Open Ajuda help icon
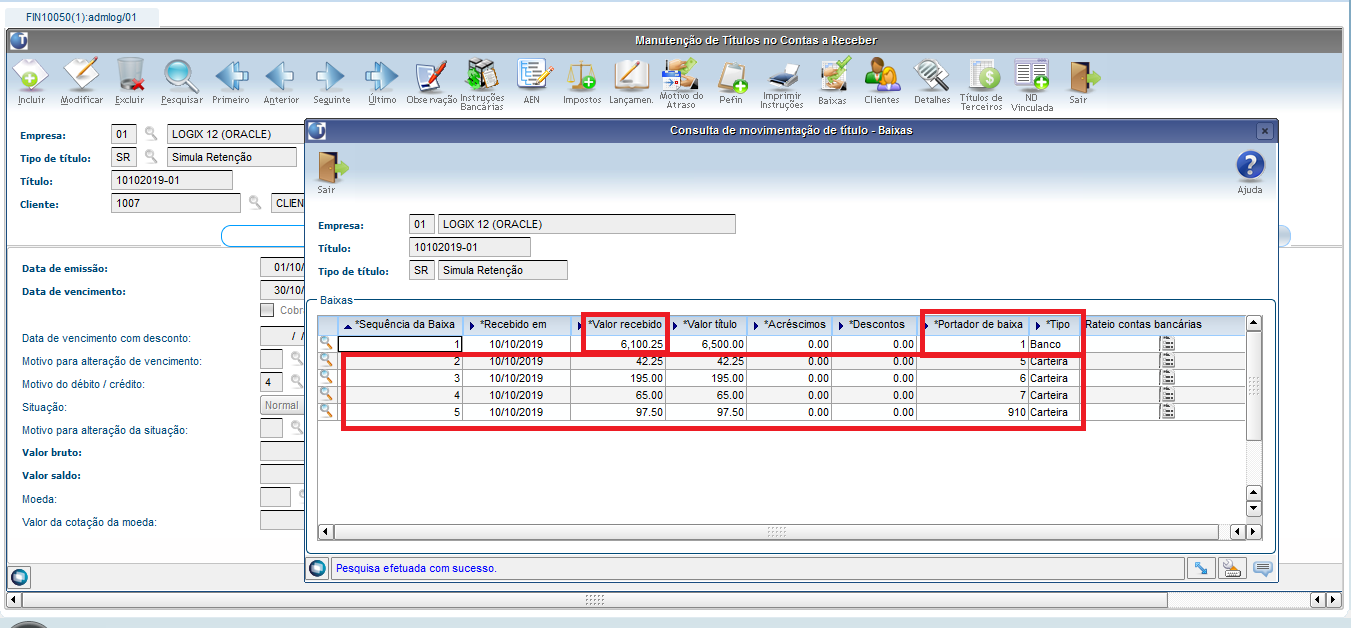Screen dimensions: 1351x628 point(1250,166)
